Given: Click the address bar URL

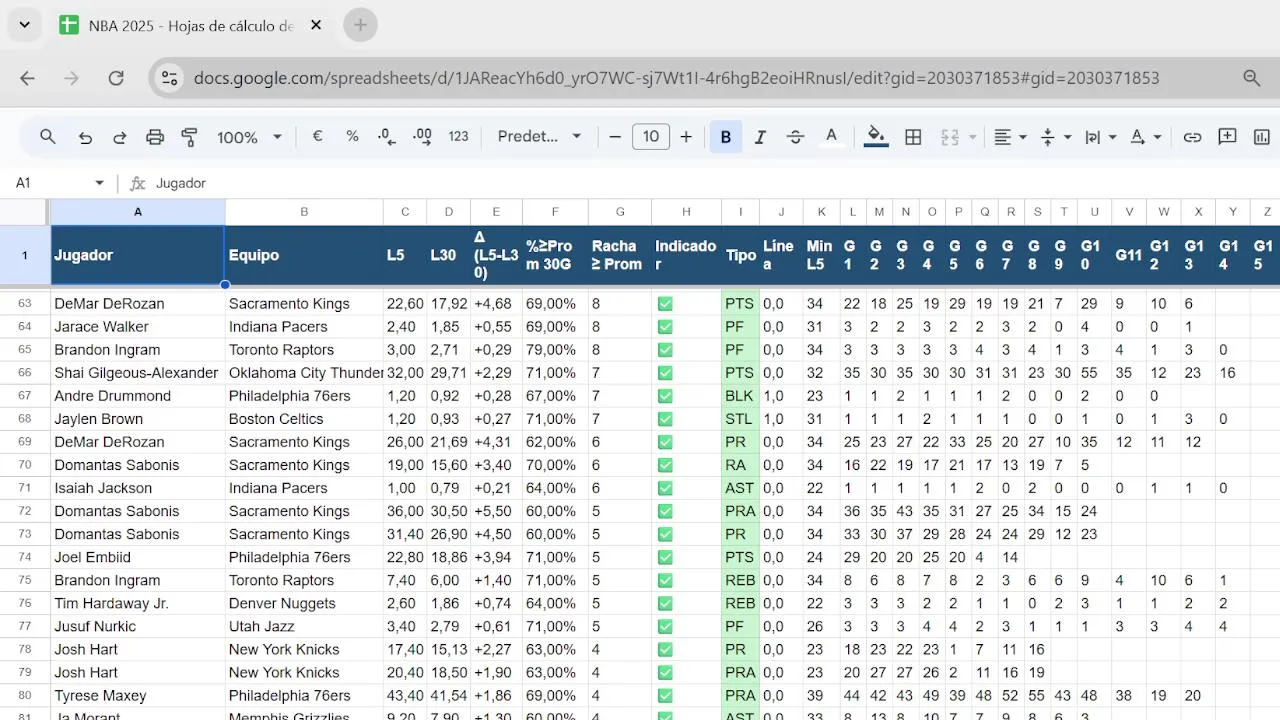Looking at the screenshot, I should coord(676,78).
